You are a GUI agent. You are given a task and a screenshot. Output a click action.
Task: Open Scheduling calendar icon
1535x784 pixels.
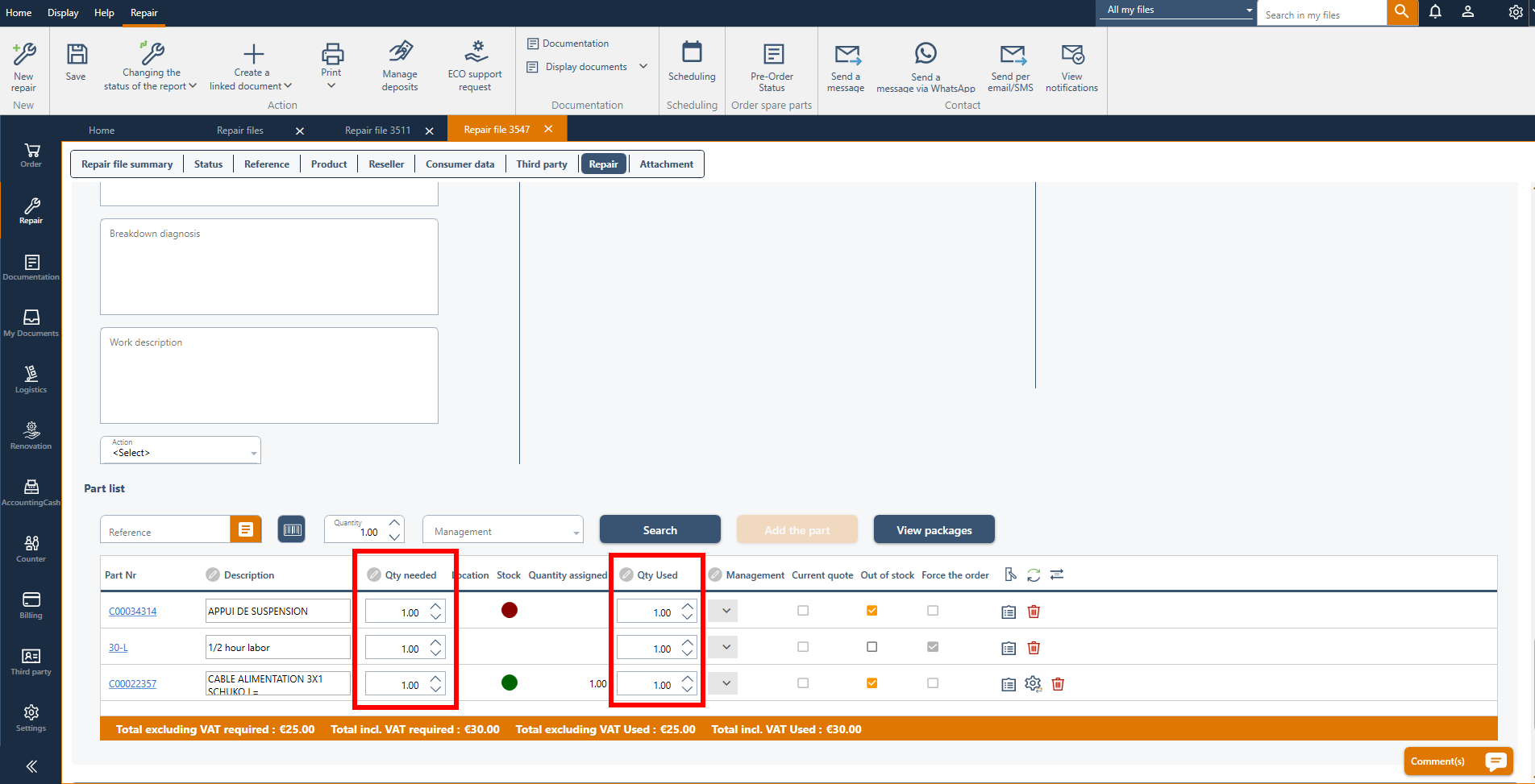(692, 52)
